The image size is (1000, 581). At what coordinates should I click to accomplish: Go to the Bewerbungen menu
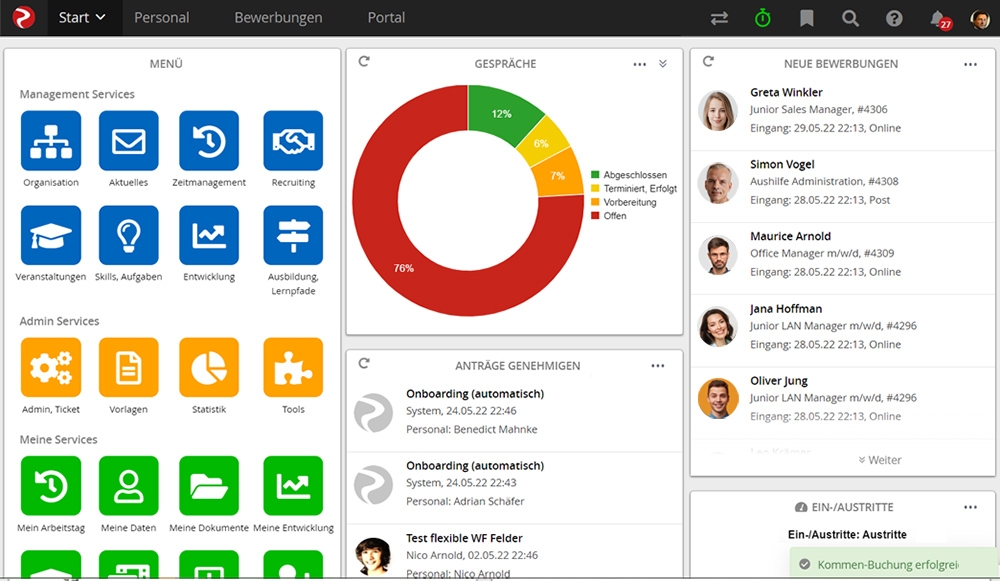click(278, 18)
